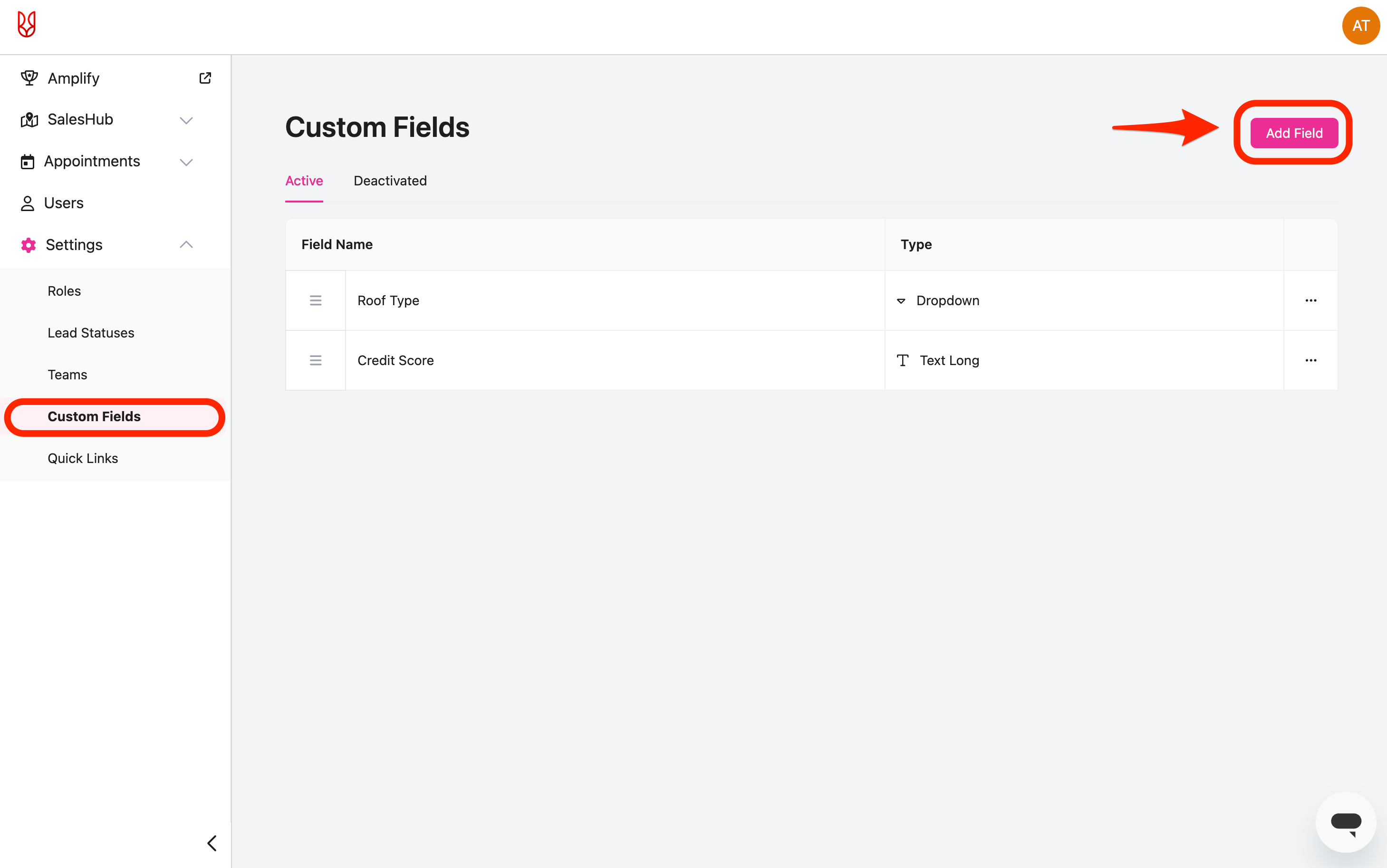The width and height of the screenshot is (1387, 868).
Task: Expand the SalesHub menu chevron
Action: click(186, 120)
